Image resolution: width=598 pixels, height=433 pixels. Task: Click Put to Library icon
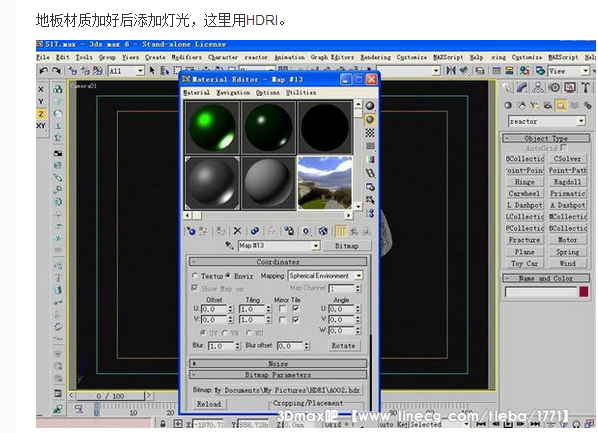(289, 231)
